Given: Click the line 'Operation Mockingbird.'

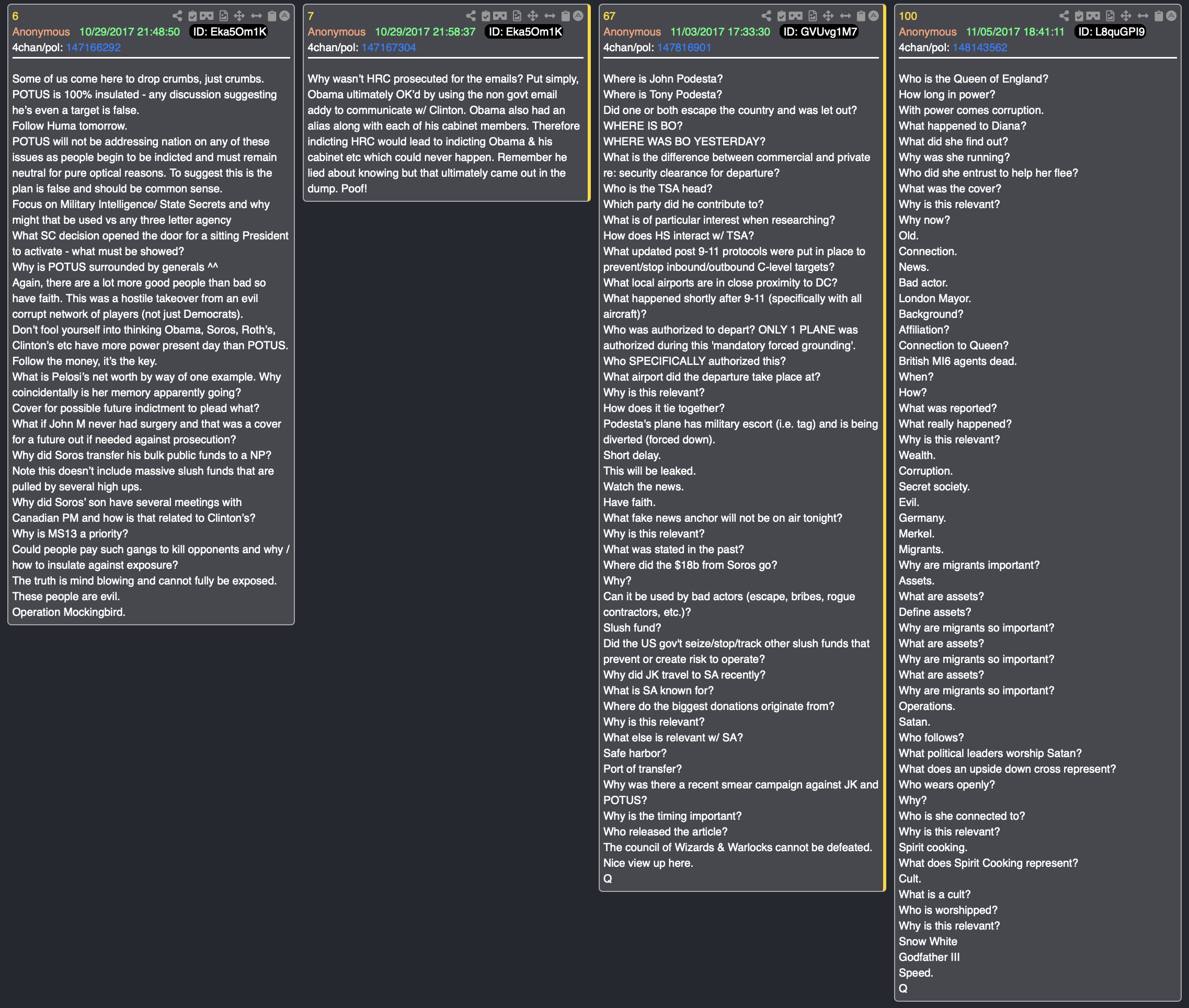Looking at the screenshot, I should pos(68,612).
